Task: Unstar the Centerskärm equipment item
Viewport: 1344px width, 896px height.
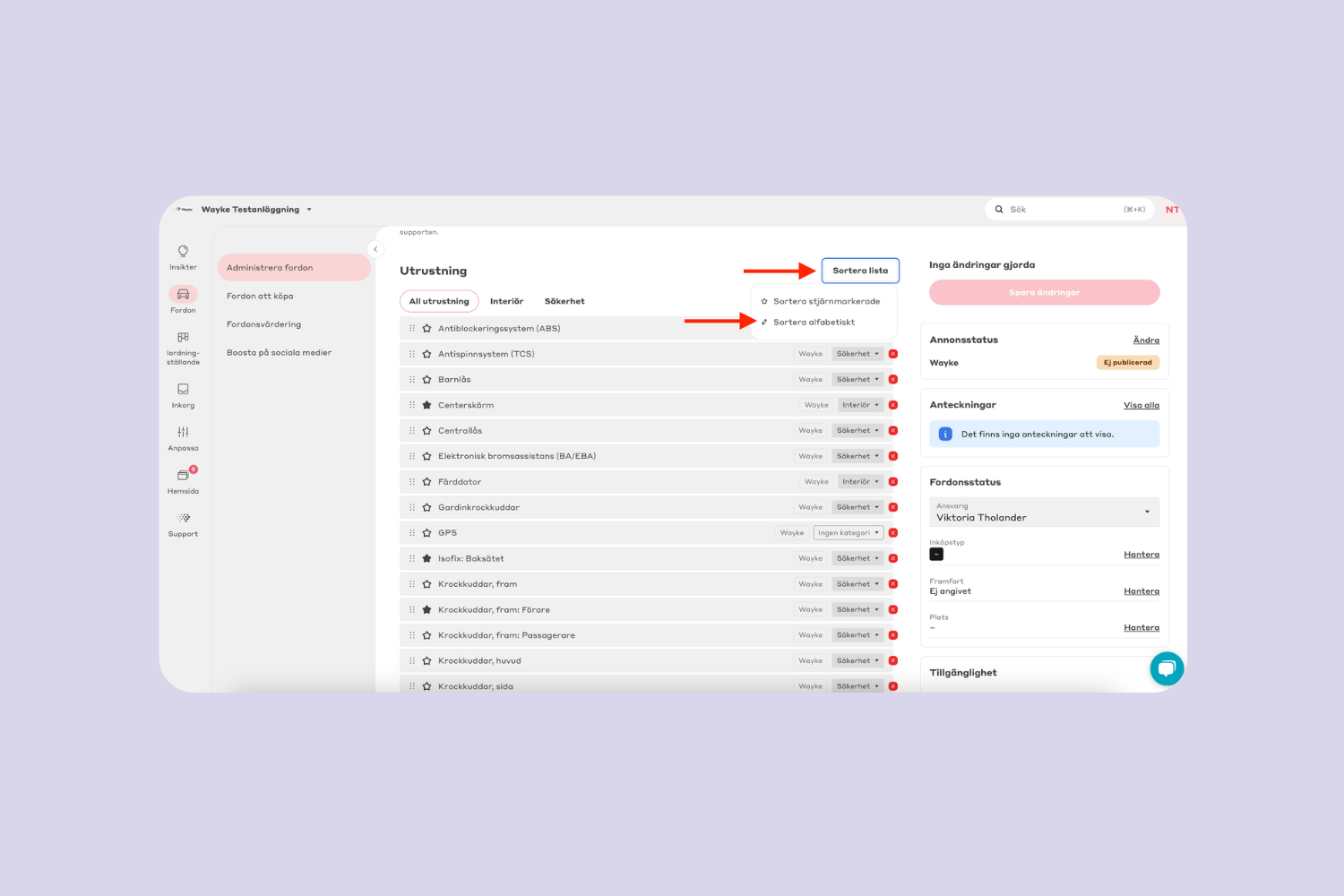Action: (427, 405)
